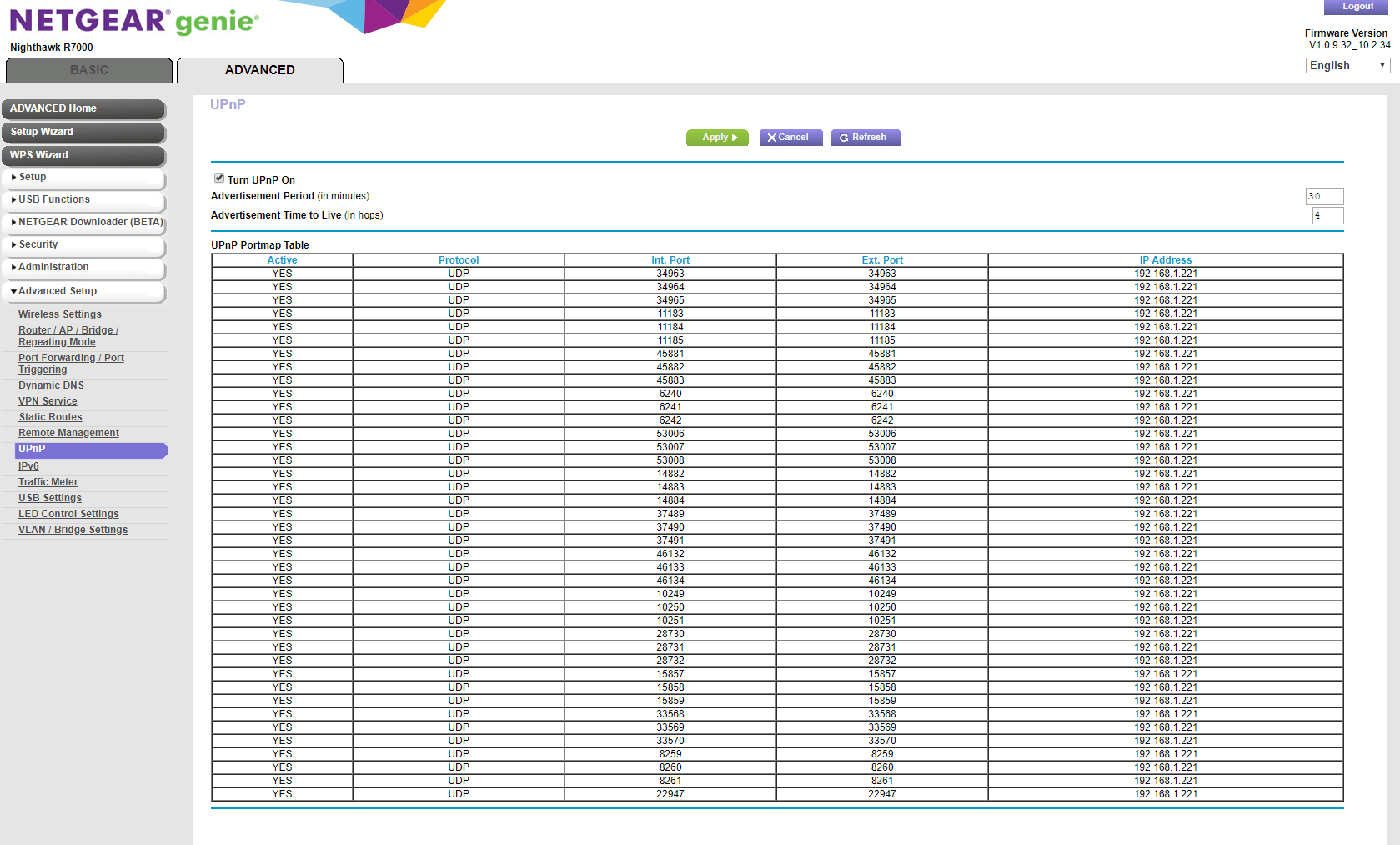Screen dimensions: 1400x845
Task: Click the Firmware Version label
Action: point(1346,33)
